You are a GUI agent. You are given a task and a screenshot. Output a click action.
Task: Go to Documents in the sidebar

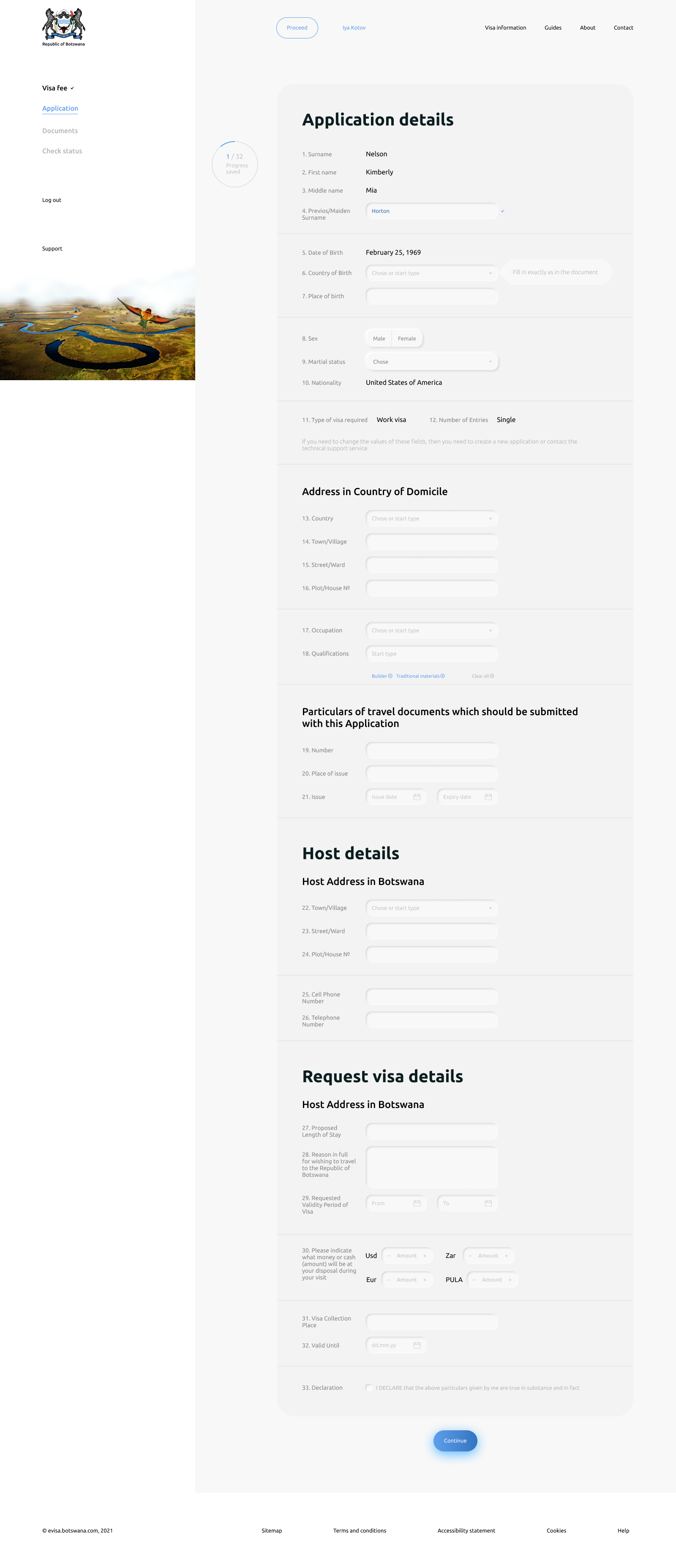point(60,131)
